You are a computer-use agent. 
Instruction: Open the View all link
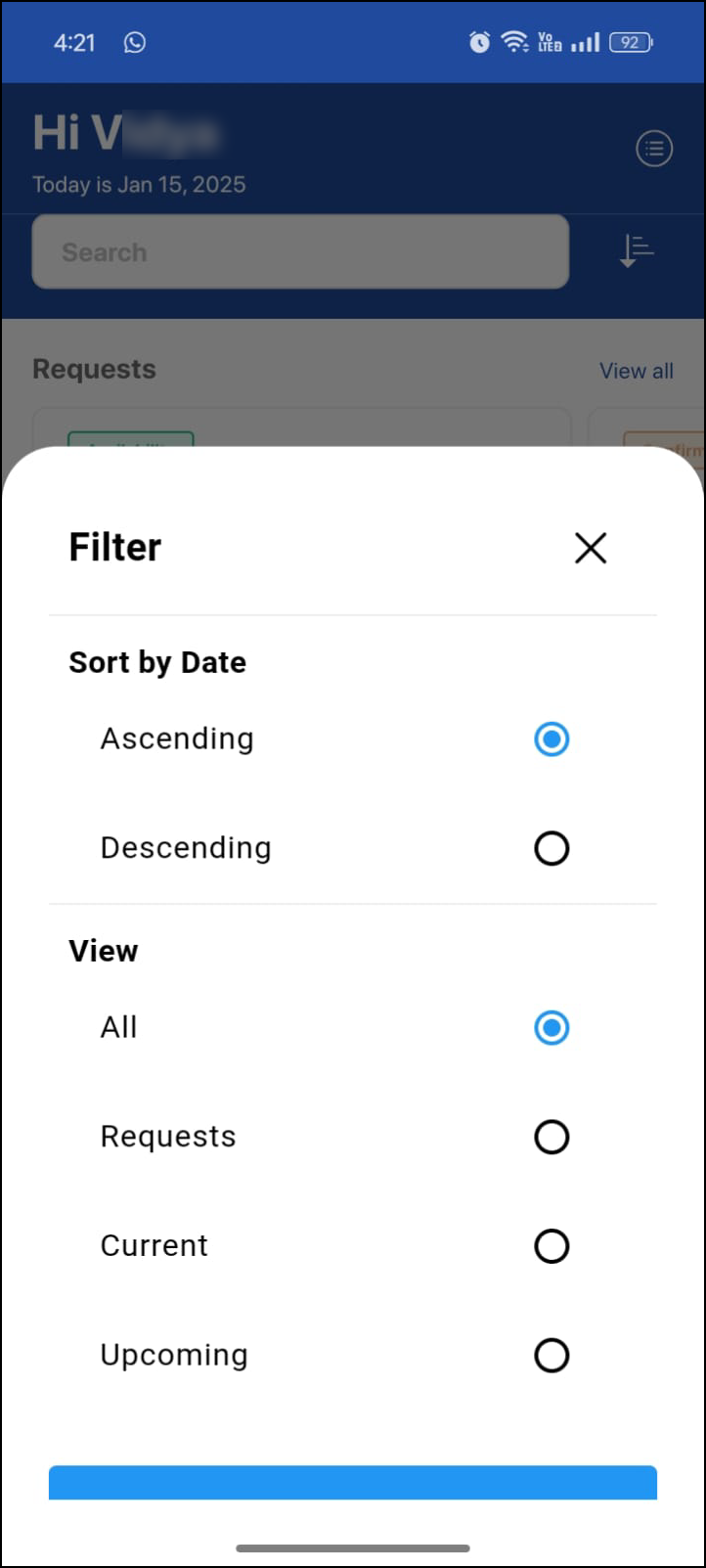click(x=636, y=371)
